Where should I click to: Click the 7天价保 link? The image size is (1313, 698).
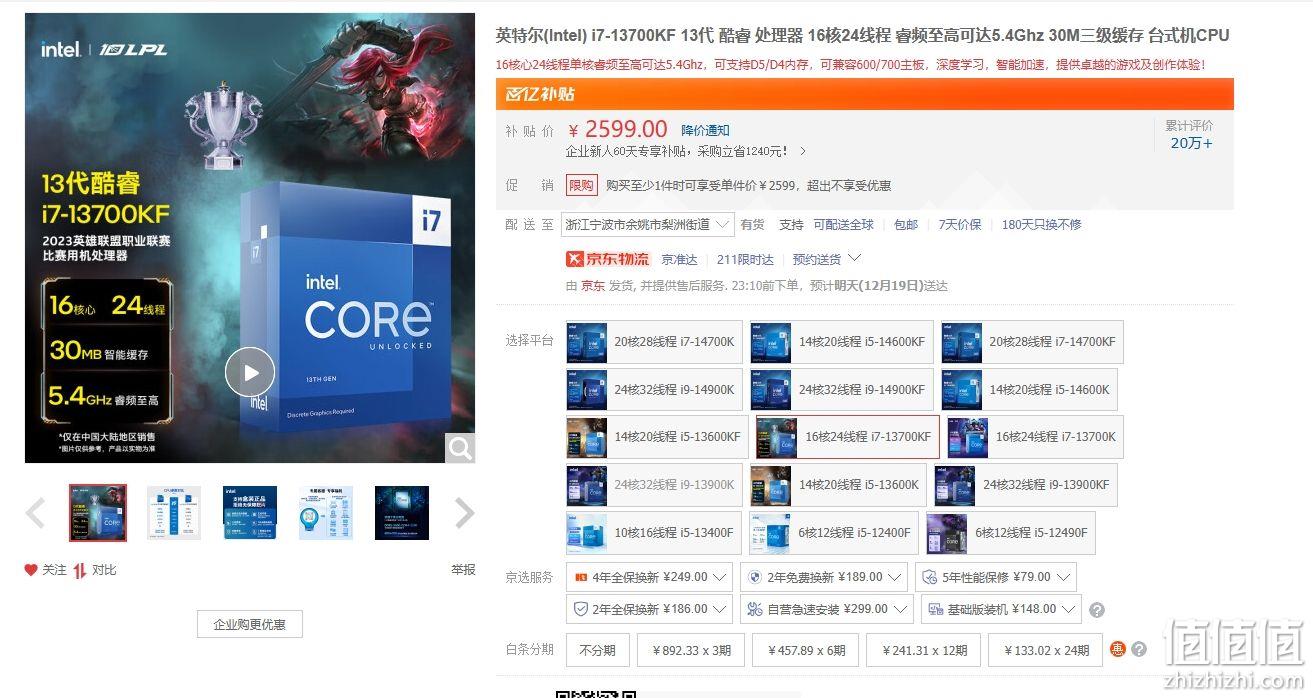[960, 225]
